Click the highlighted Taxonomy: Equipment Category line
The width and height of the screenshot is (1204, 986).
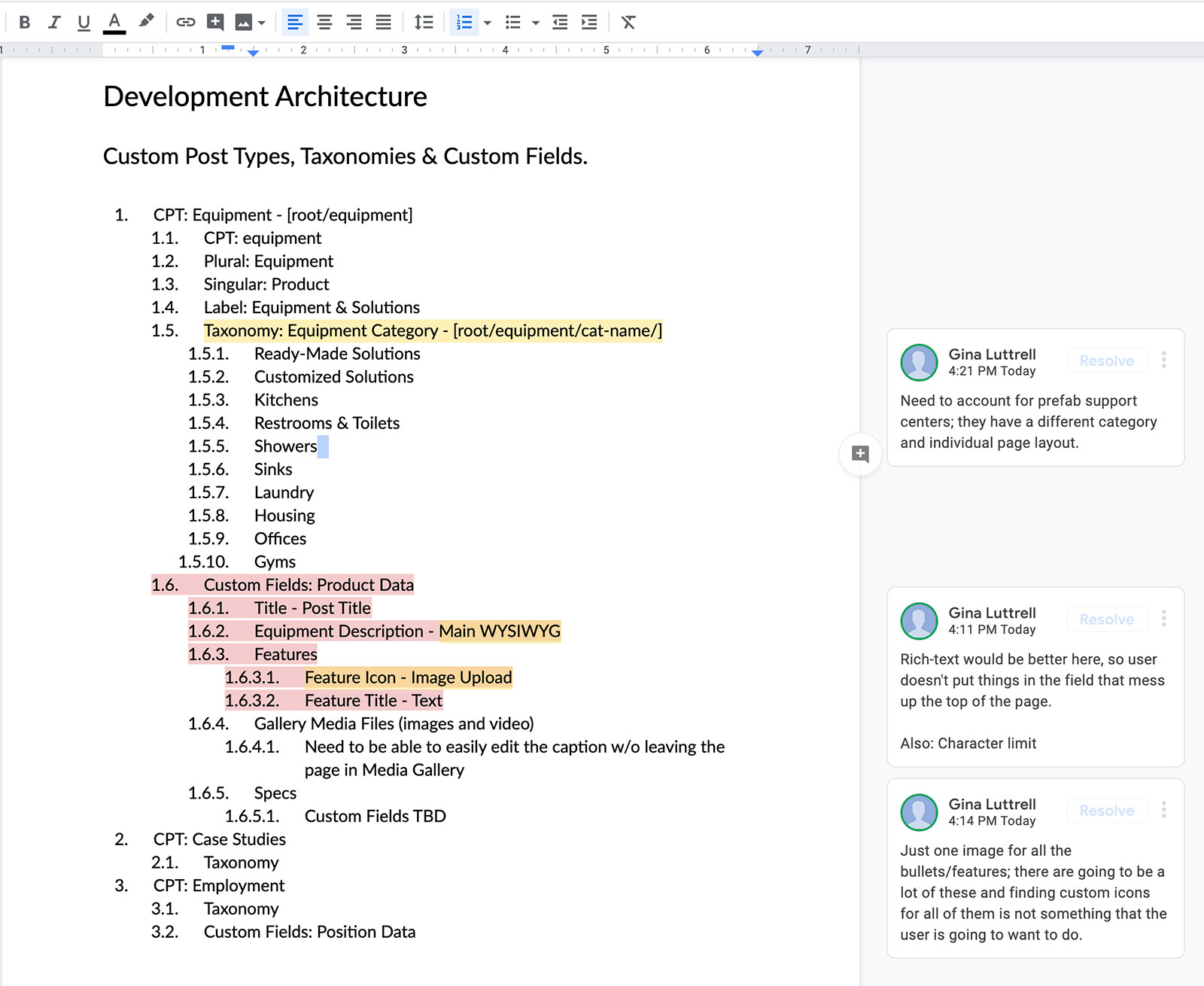(433, 330)
